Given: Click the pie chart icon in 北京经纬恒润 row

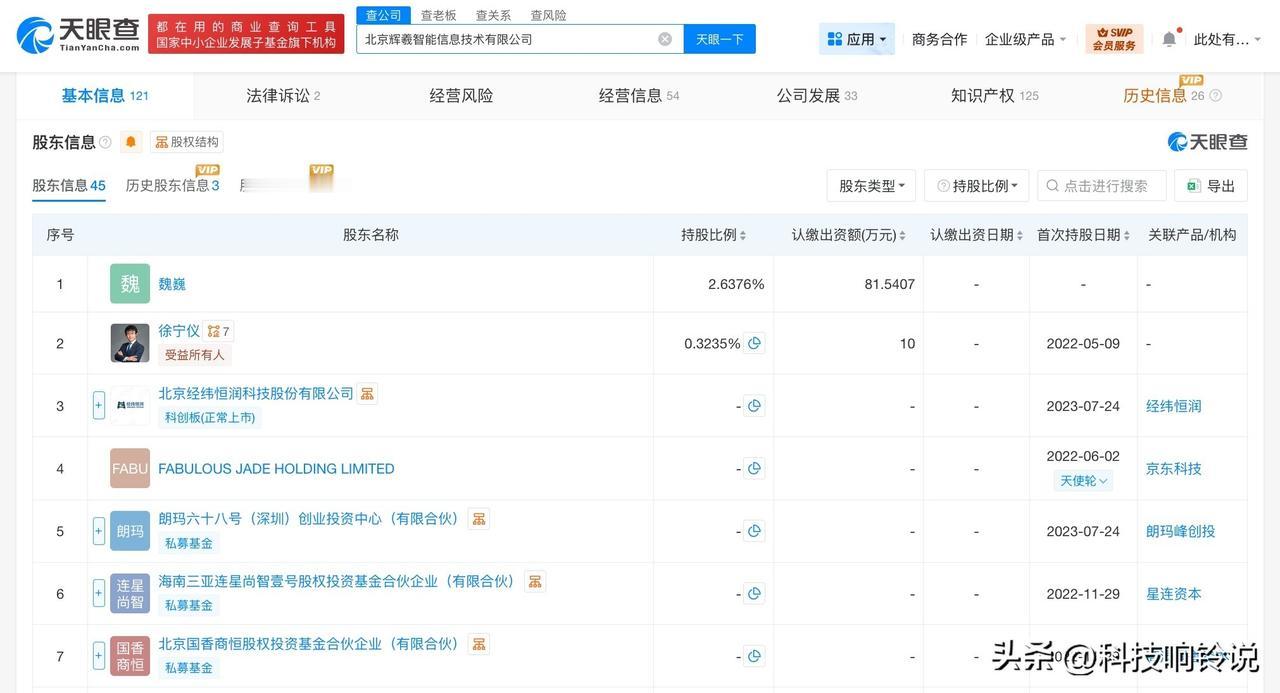Looking at the screenshot, I should 754,406.
